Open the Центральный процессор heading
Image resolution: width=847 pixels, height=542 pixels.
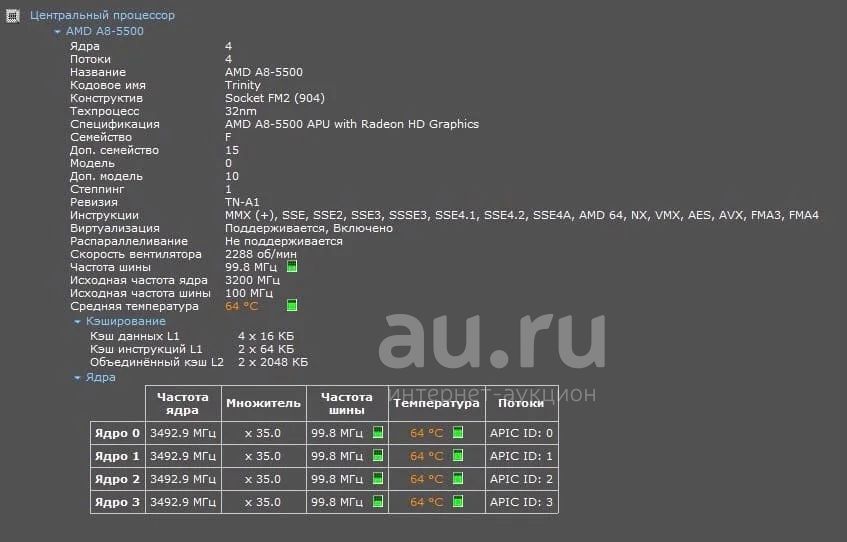[x=102, y=15]
